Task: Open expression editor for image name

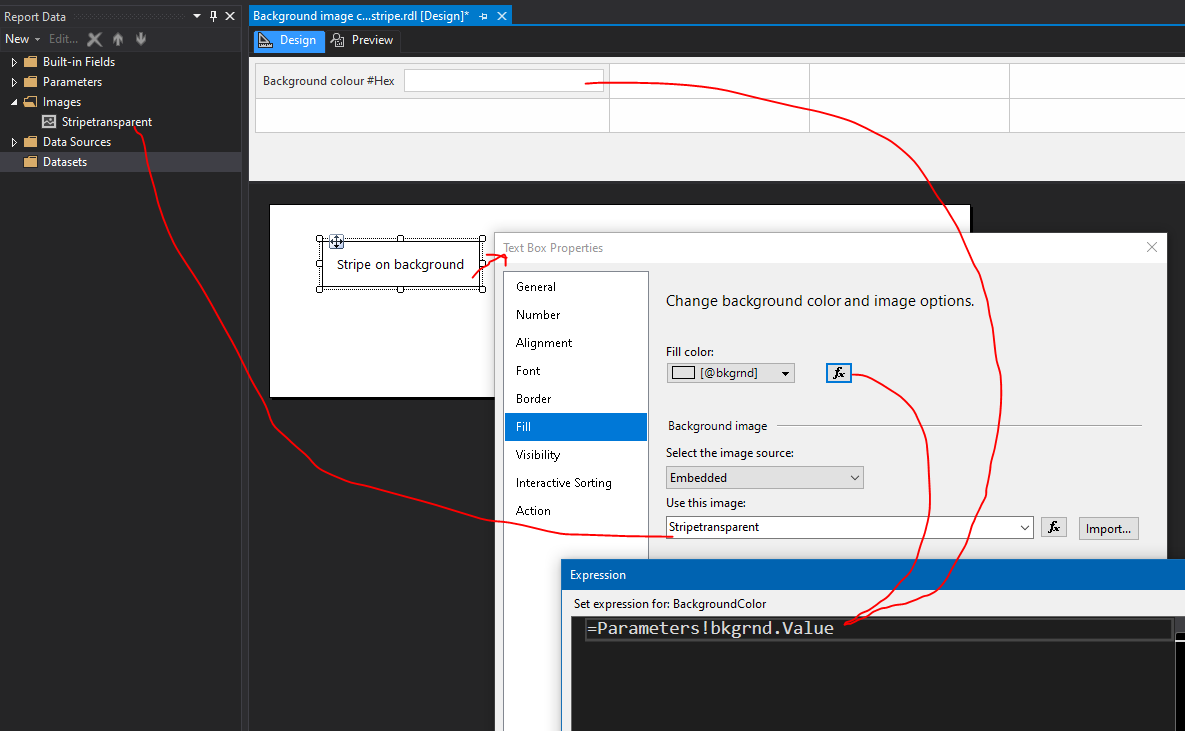Action: (1054, 528)
